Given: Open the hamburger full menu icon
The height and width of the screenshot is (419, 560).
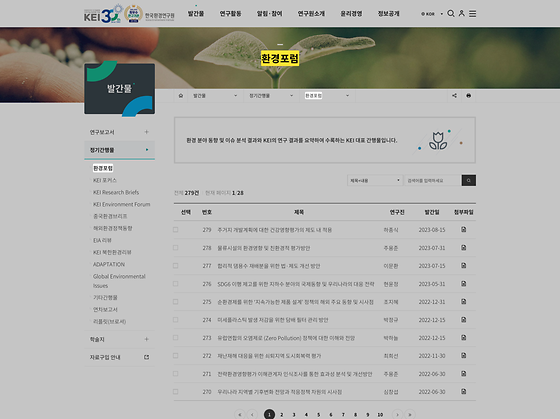Looking at the screenshot, I should (472, 14).
